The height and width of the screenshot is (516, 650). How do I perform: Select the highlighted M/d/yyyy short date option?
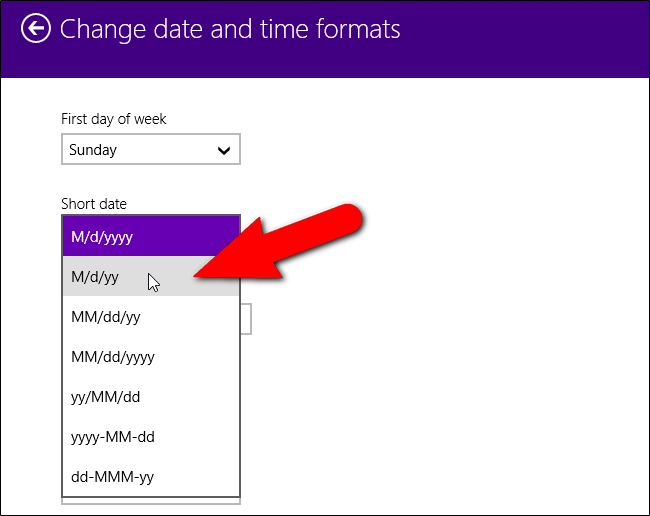[x=150, y=237]
